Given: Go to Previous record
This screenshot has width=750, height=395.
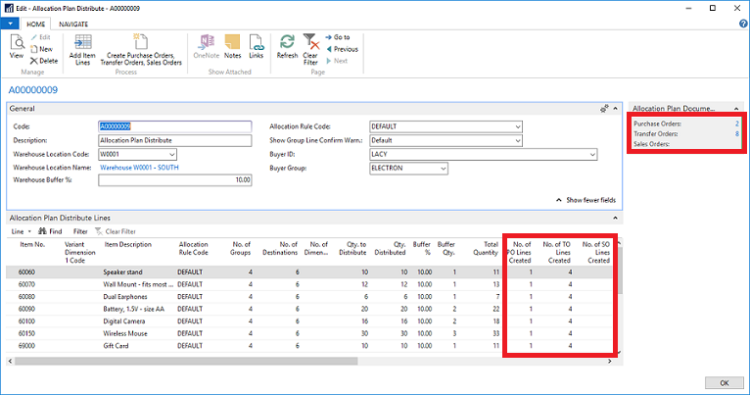Looking at the screenshot, I should [342, 49].
